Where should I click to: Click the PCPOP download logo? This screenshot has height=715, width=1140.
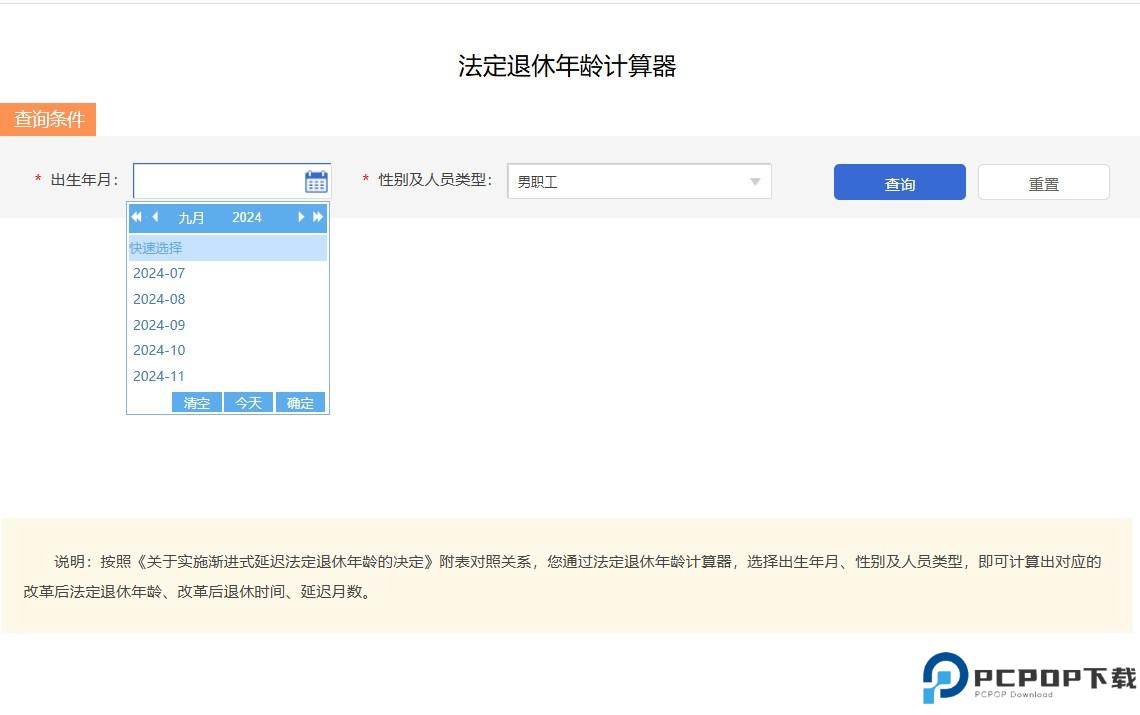click(1030, 677)
